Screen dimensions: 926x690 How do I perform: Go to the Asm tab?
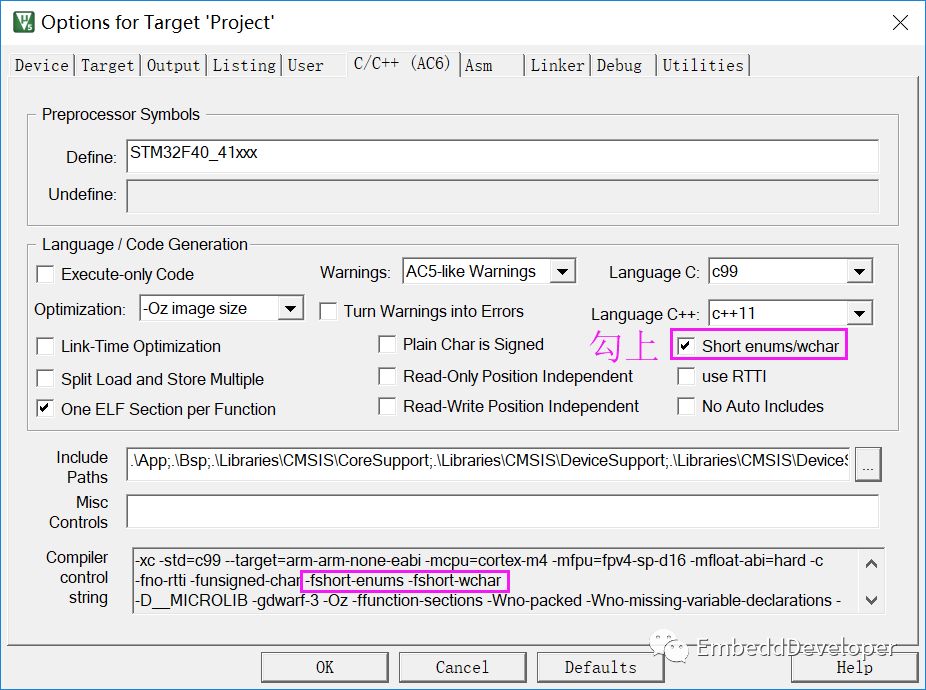(478, 65)
